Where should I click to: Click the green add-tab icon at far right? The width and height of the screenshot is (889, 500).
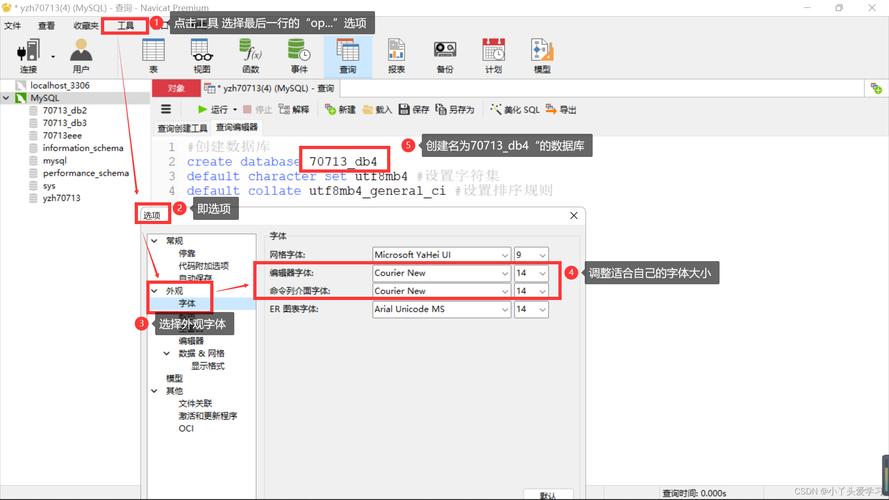coord(876,88)
